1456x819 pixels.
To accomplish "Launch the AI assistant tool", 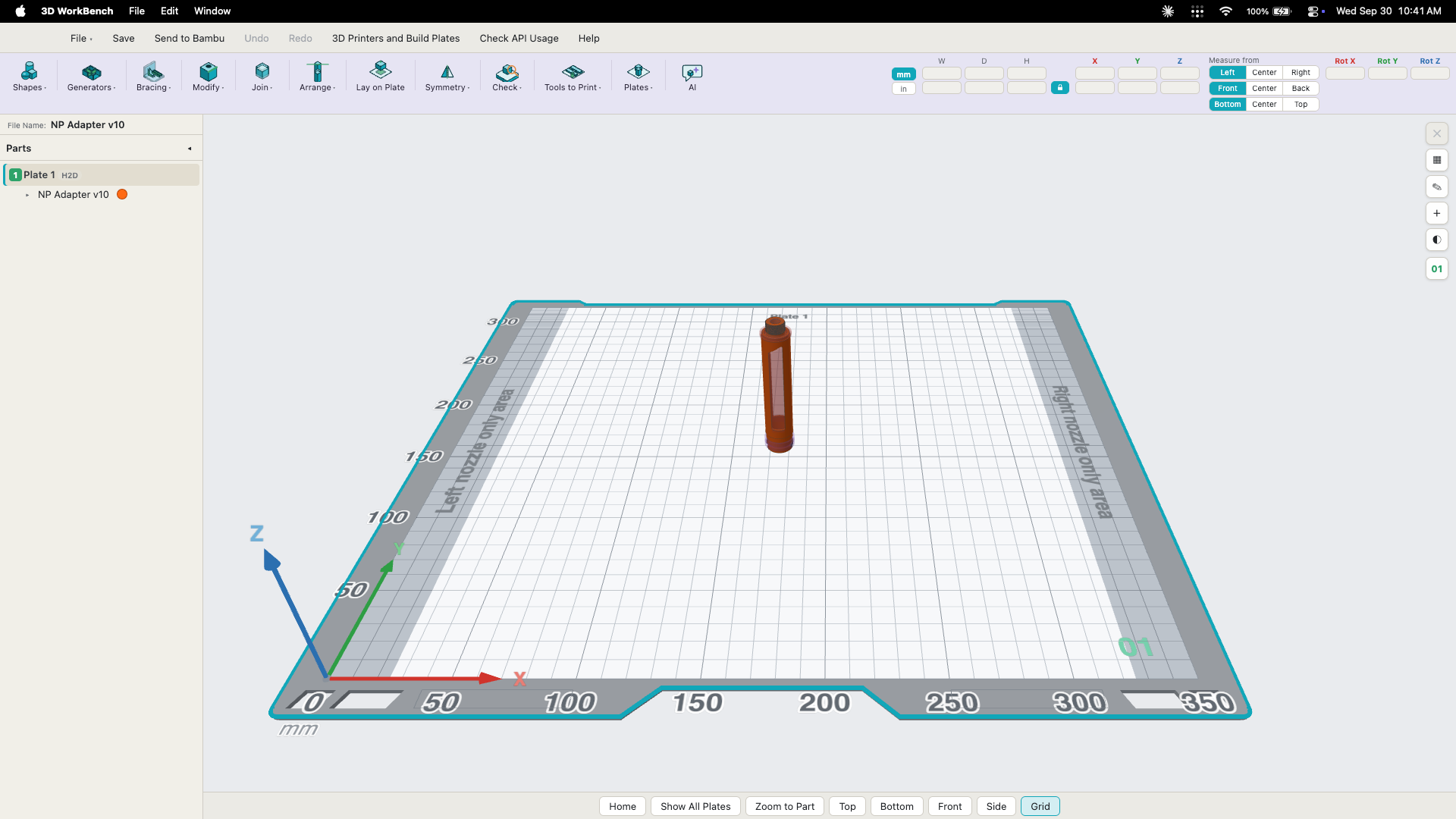I will click(692, 77).
